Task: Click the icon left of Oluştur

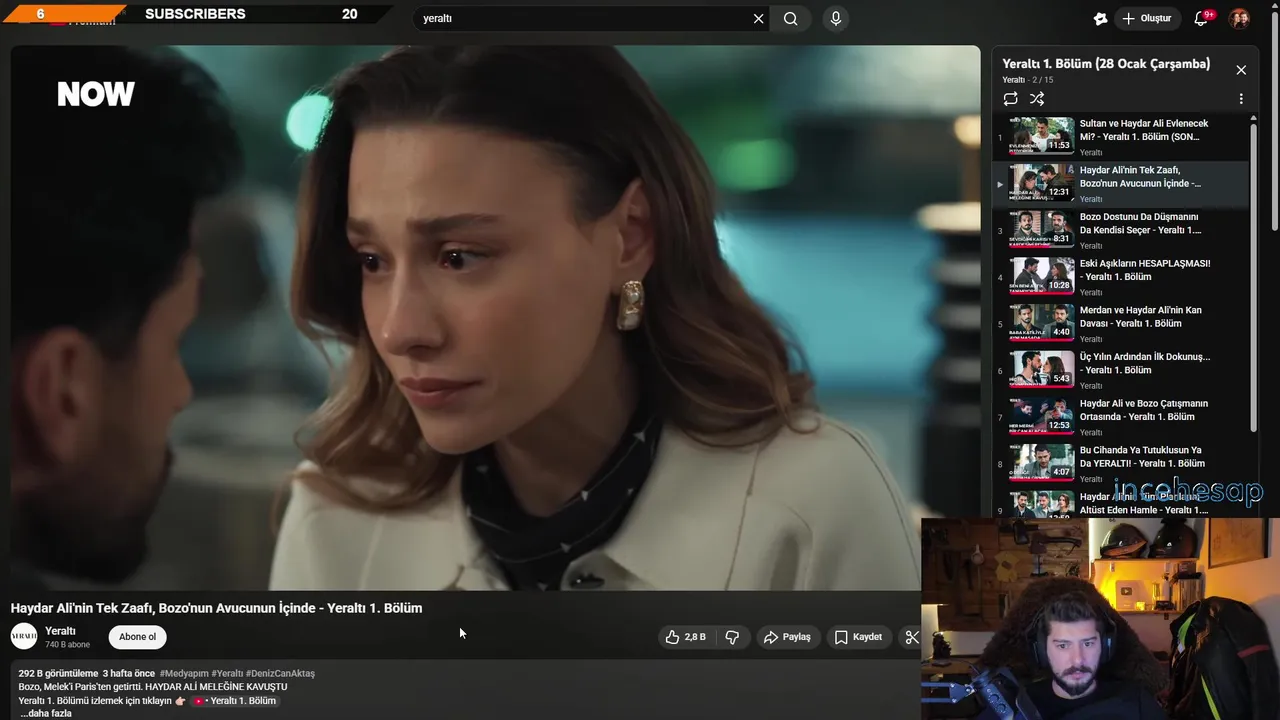Action: [x=1100, y=18]
